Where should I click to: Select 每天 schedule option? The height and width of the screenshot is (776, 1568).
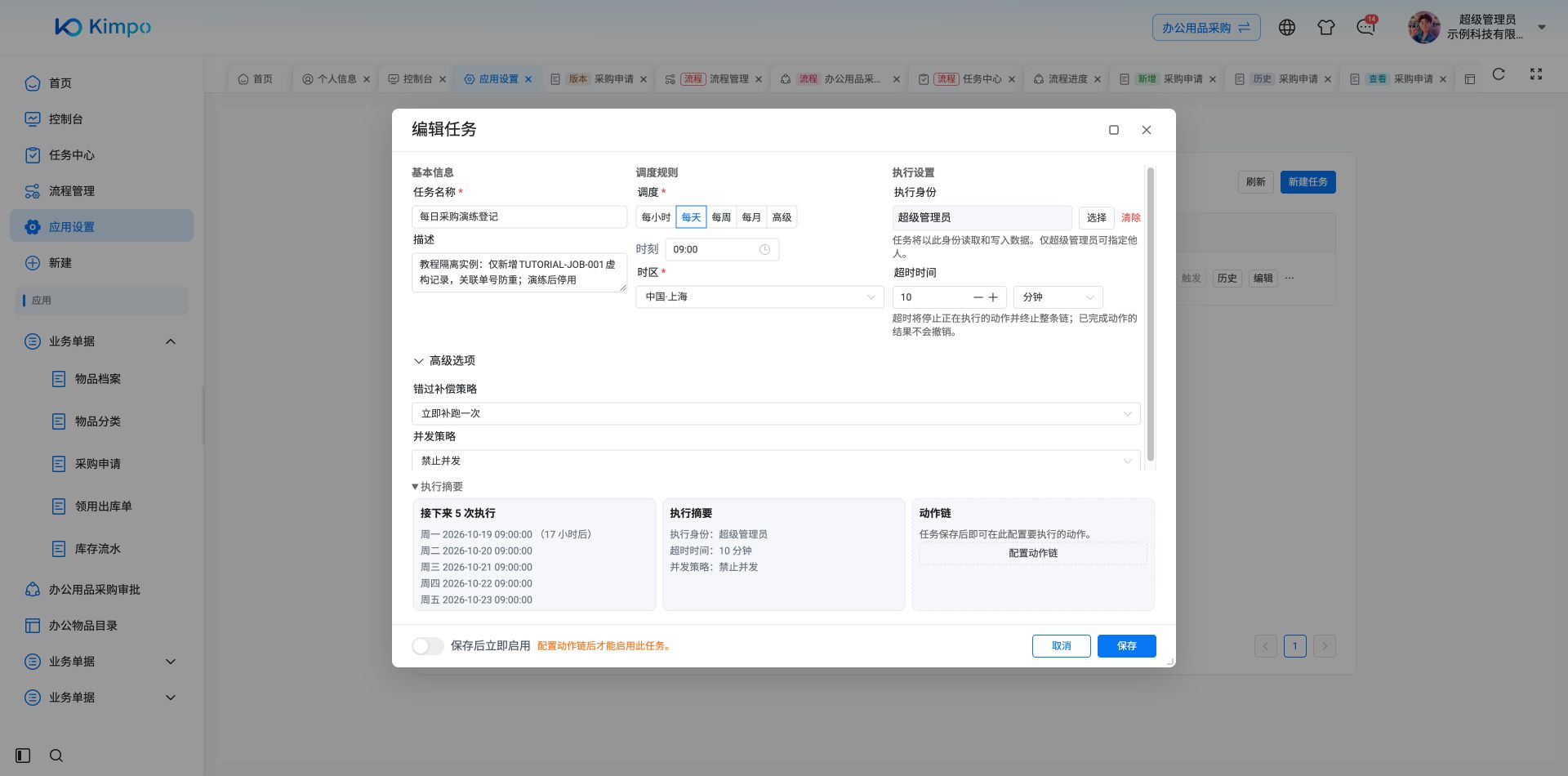click(x=691, y=217)
